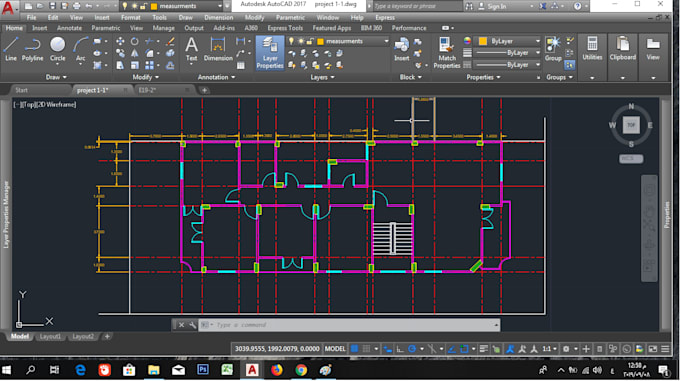Click the Rotate tool icon
Viewport: 680px width, 381px height.
tap(135, 41)
